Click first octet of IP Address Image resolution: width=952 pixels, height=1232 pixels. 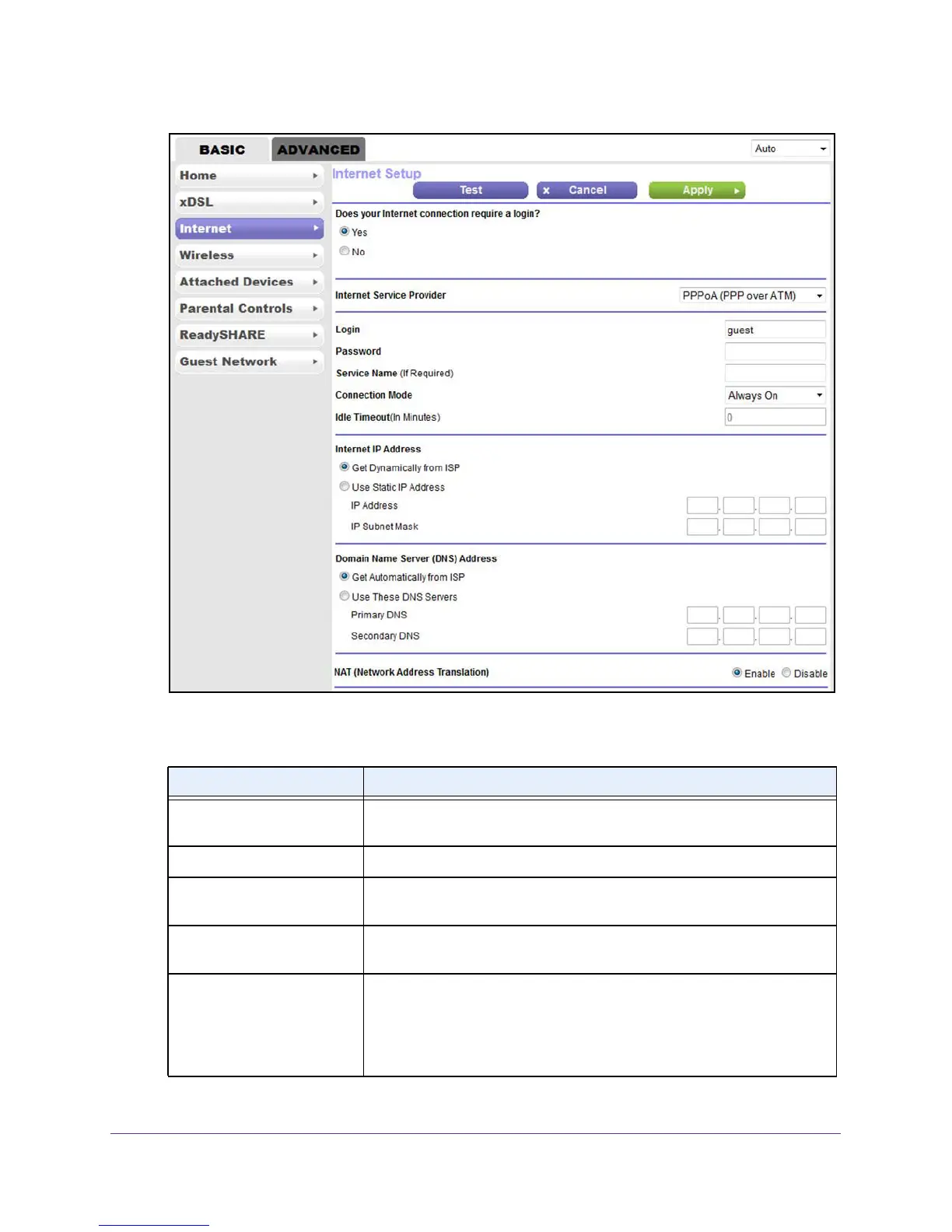702,506
